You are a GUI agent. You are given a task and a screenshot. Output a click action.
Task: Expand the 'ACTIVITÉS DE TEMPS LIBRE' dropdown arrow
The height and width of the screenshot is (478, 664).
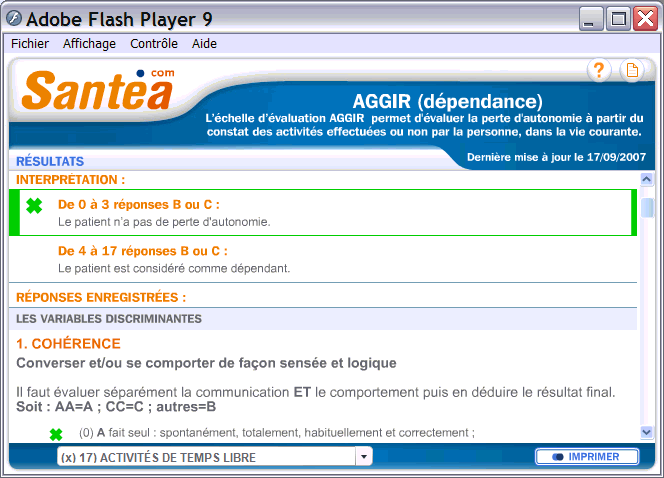coord(364,457)
